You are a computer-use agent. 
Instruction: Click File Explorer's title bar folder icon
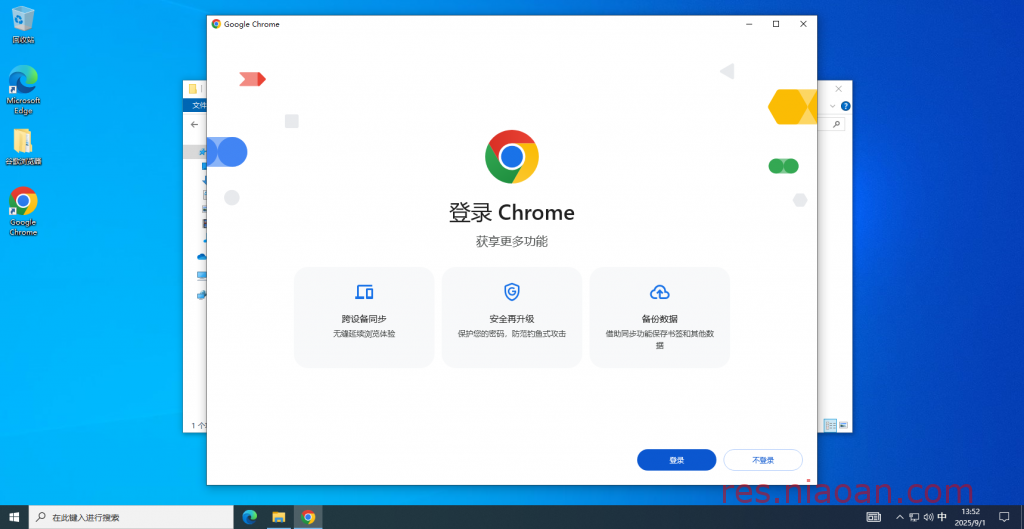click(193, 89)
